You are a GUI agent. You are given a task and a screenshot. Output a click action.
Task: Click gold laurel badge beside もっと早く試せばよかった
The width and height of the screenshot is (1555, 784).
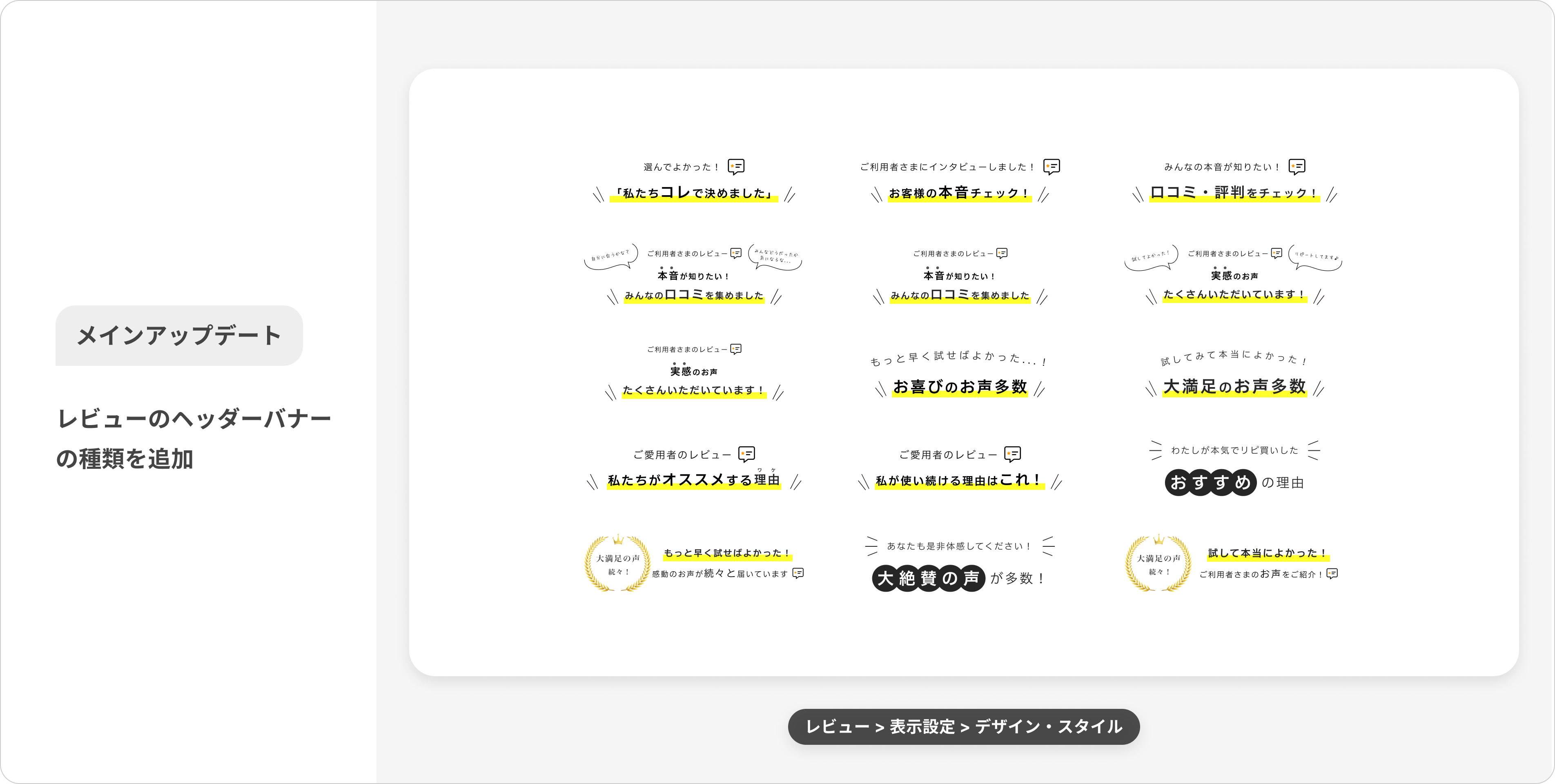(x=617, y=564)
